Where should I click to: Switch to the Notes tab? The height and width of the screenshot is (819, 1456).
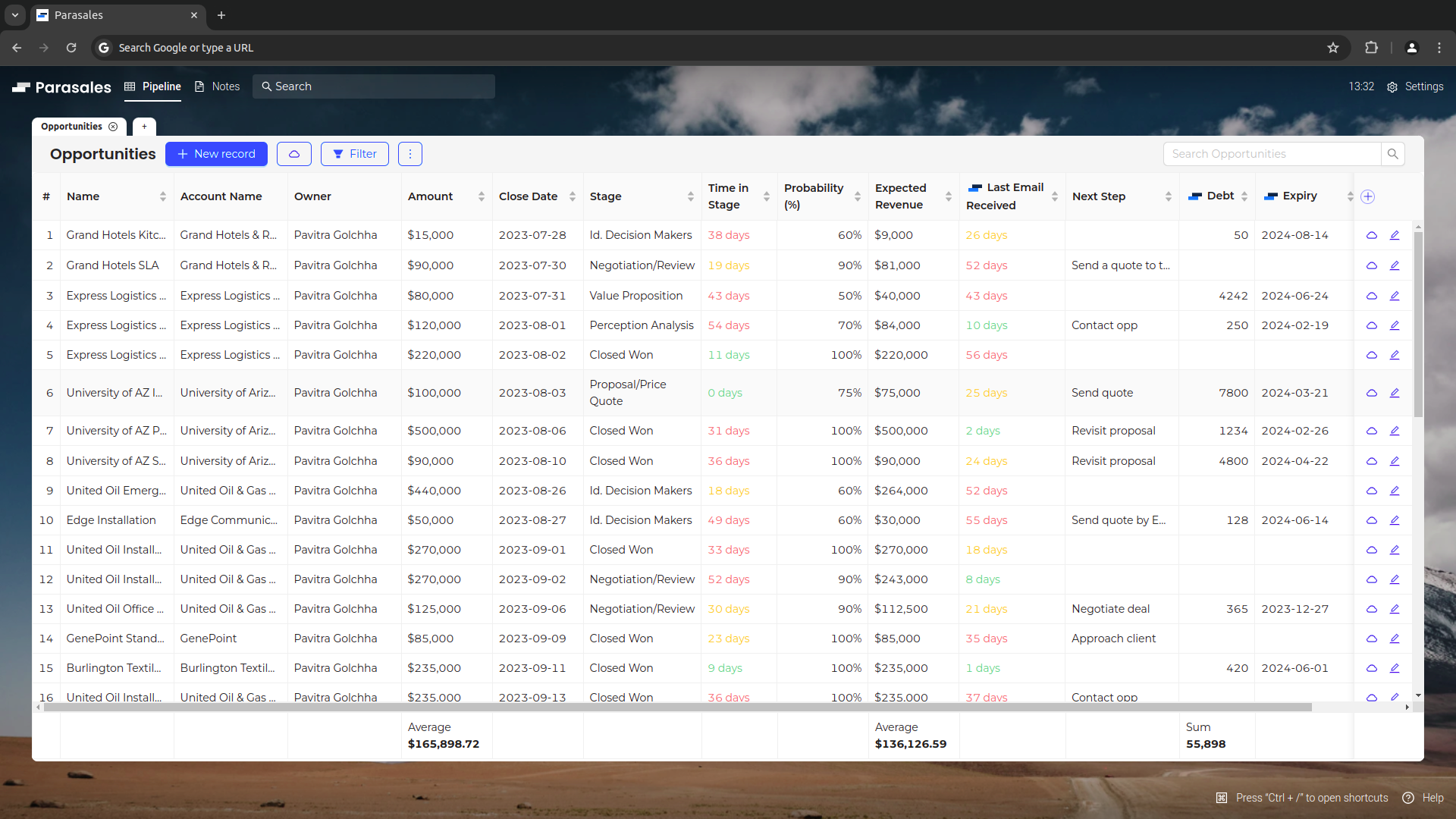(218, 86)
